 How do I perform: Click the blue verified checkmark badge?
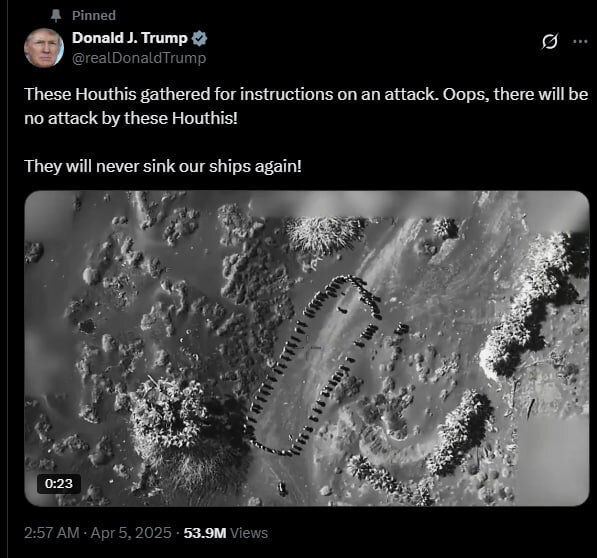[x=199, y=38]
